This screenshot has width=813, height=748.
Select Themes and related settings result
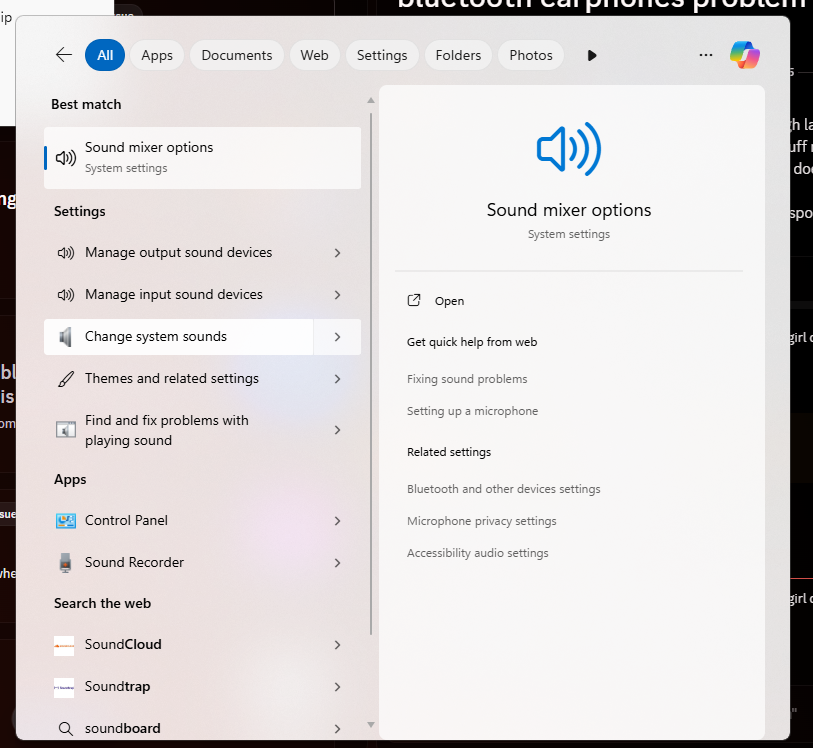[202, 379]
